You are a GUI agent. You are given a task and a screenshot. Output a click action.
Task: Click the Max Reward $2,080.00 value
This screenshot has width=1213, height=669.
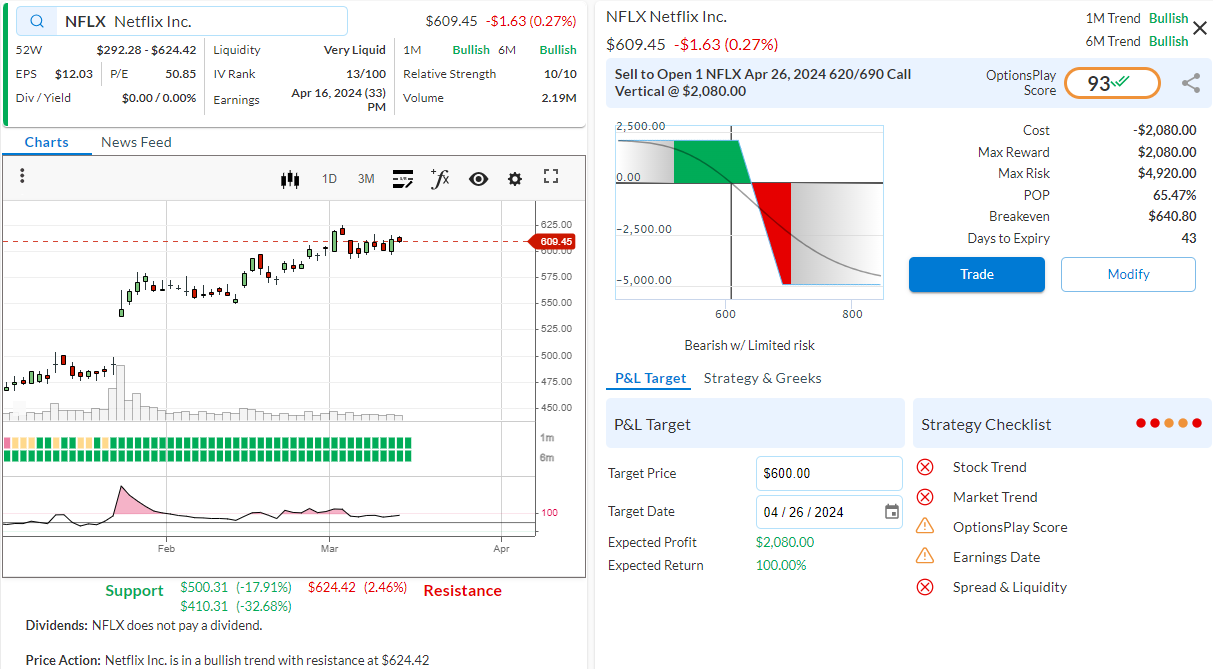1167,152
